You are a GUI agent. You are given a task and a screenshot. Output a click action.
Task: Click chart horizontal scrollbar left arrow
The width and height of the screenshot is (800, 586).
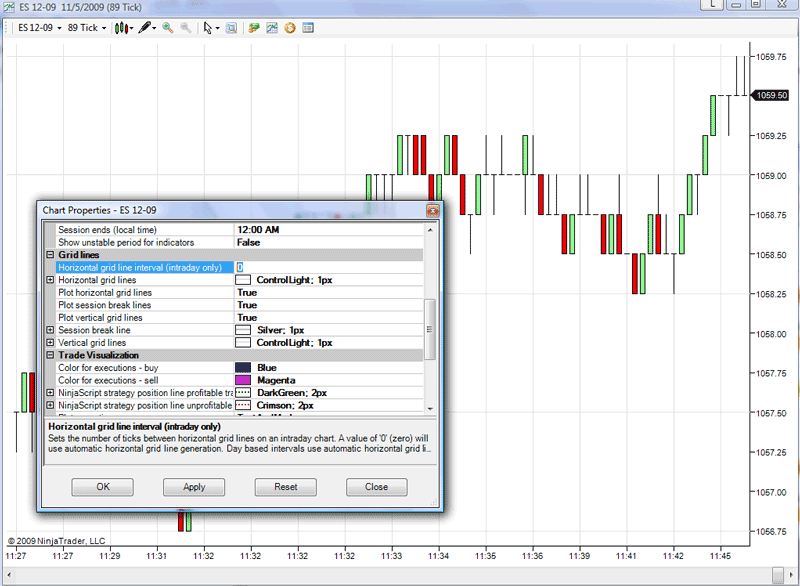(9, 575)
